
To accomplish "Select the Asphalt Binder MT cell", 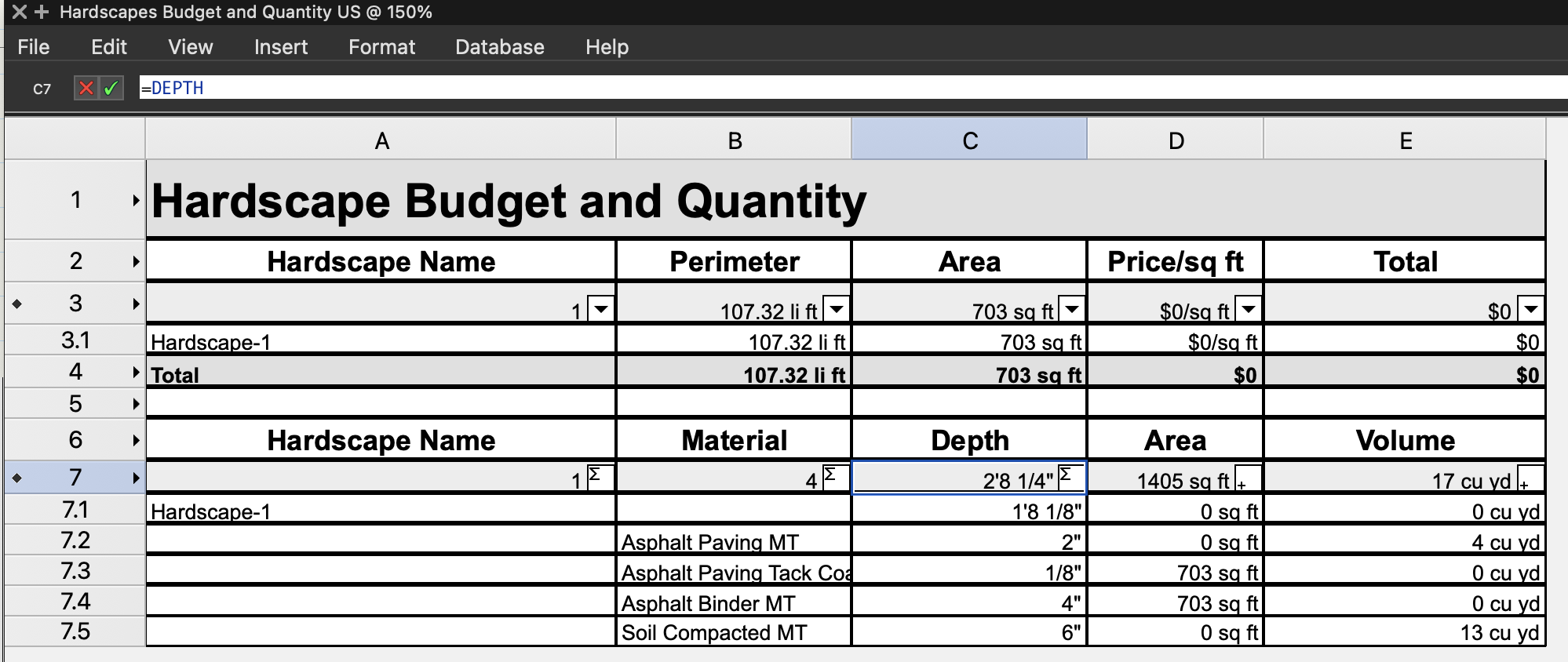I will (734, 603).
